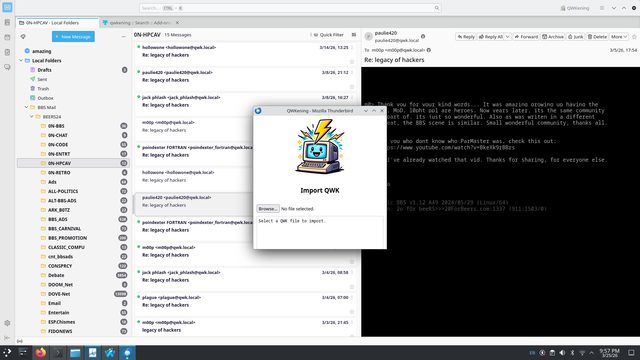Open Thunderbird settings gear icon
This screenshot has width=640, height=360.
point(7,323)
